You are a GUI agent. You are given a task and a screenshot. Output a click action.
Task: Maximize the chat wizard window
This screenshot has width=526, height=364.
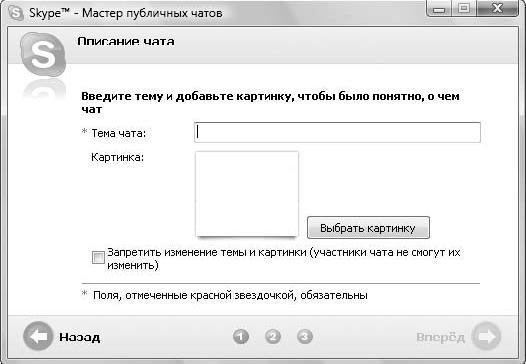464,8
